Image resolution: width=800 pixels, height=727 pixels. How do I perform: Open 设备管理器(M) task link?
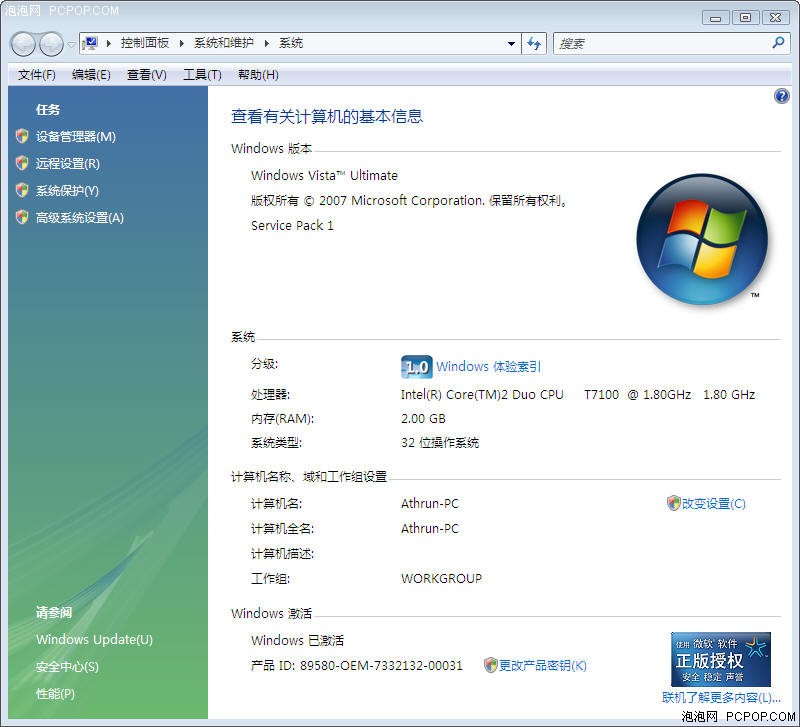click(x=76, y=137)
